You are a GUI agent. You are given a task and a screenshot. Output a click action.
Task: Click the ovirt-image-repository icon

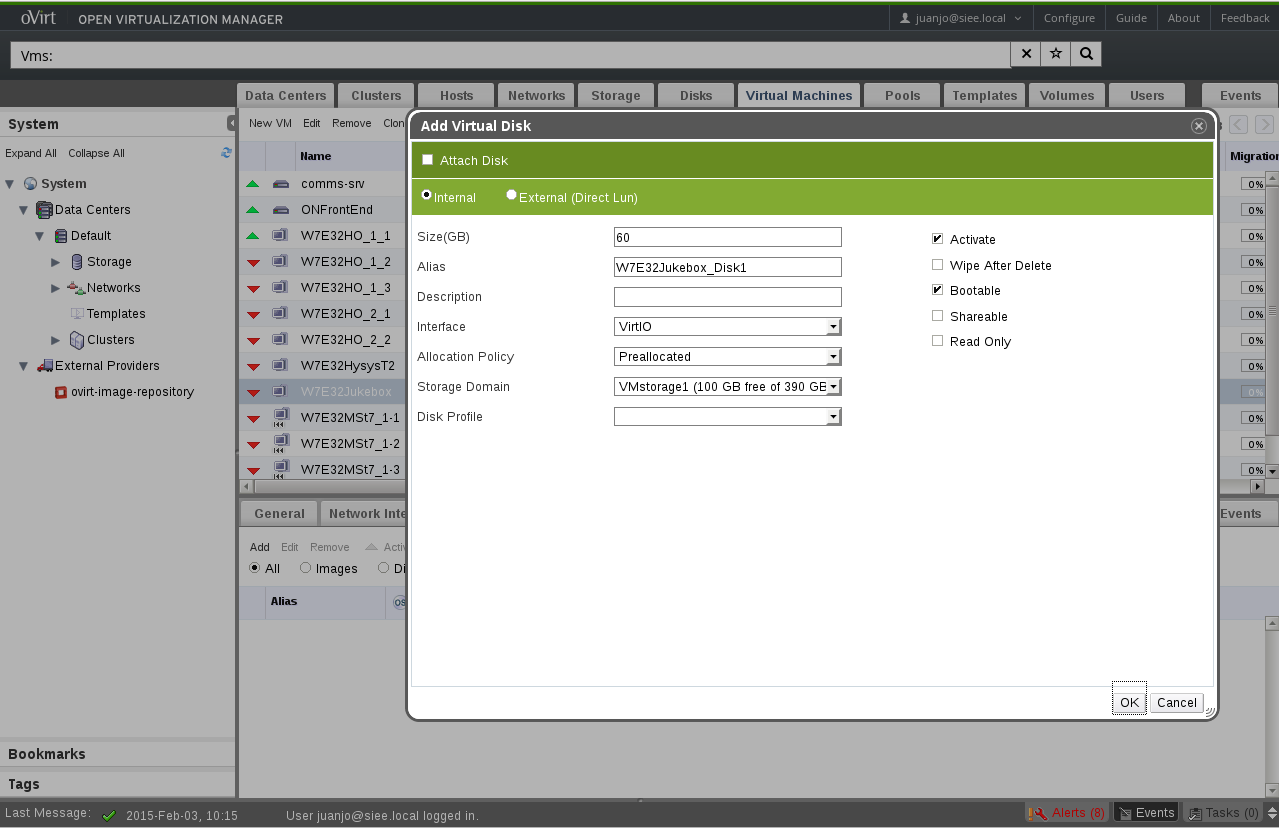[x=61, y=392]
